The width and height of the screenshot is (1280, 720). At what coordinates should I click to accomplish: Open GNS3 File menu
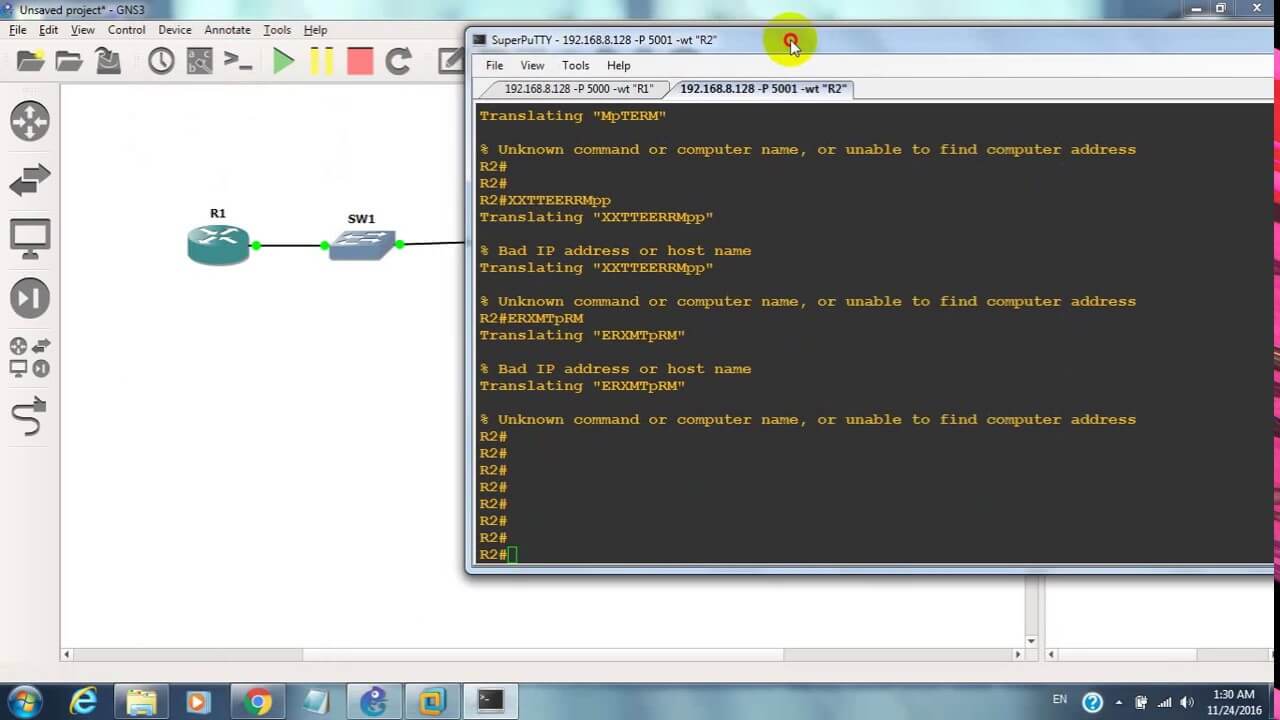coord(18,30)
